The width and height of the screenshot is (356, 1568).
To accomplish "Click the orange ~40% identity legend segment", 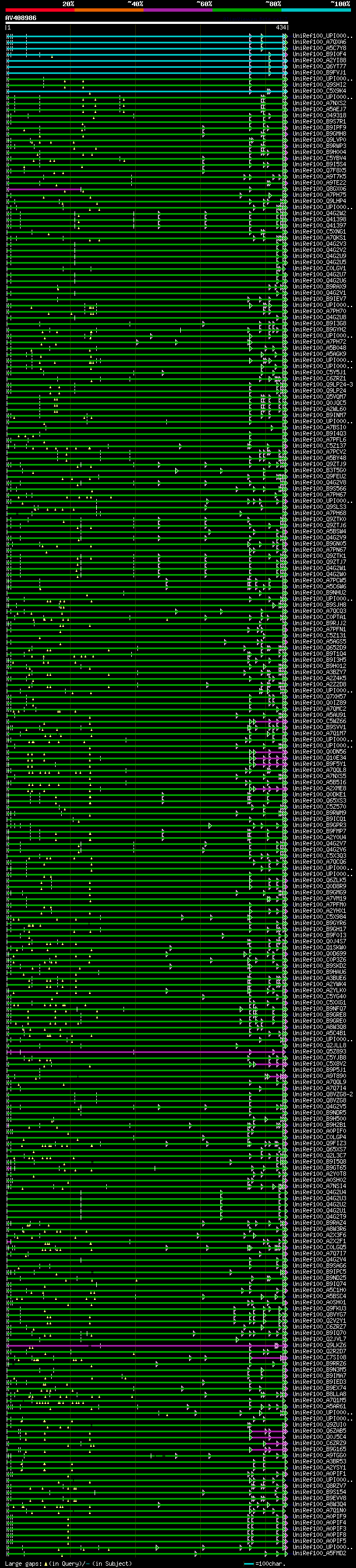I will (109, 10).
